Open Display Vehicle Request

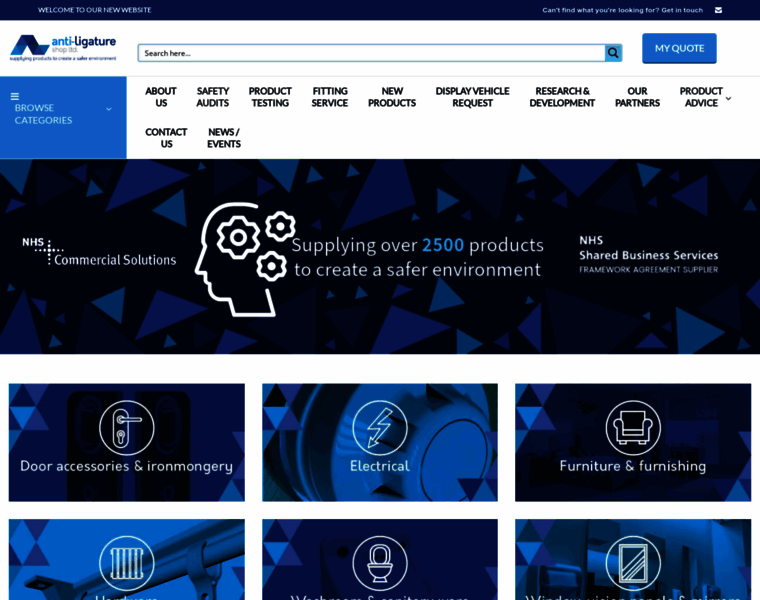tap(473, 97)
